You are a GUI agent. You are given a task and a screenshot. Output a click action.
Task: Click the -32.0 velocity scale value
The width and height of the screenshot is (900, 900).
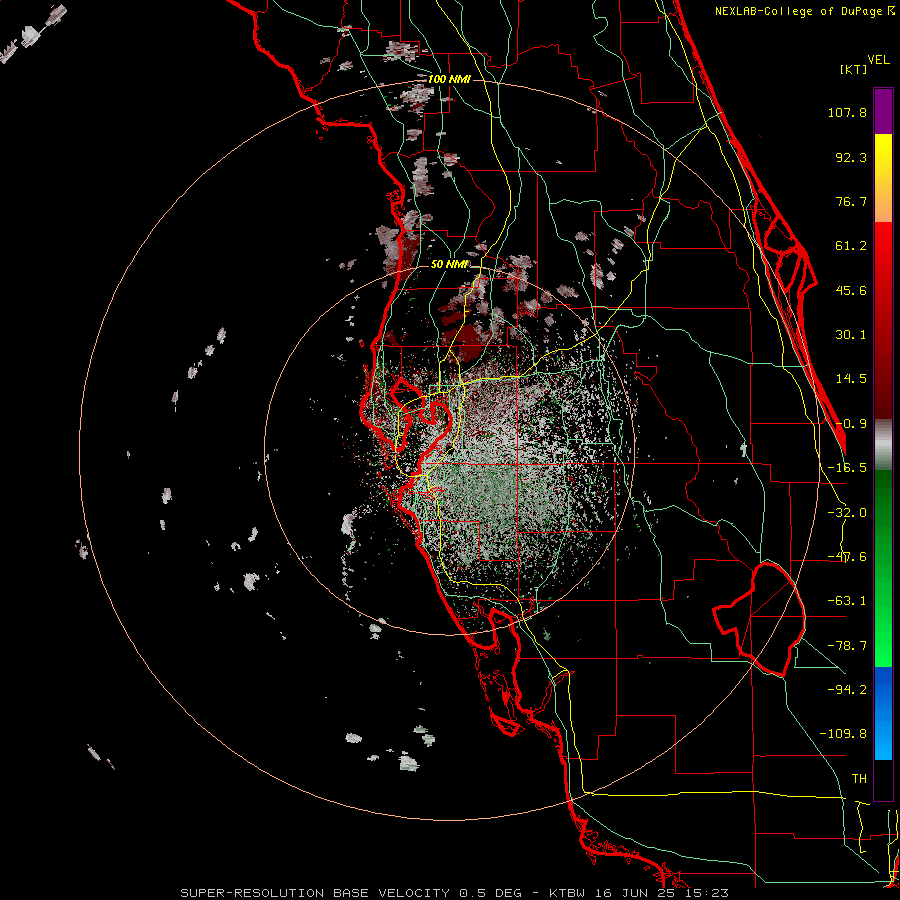[x=847, y=513]
